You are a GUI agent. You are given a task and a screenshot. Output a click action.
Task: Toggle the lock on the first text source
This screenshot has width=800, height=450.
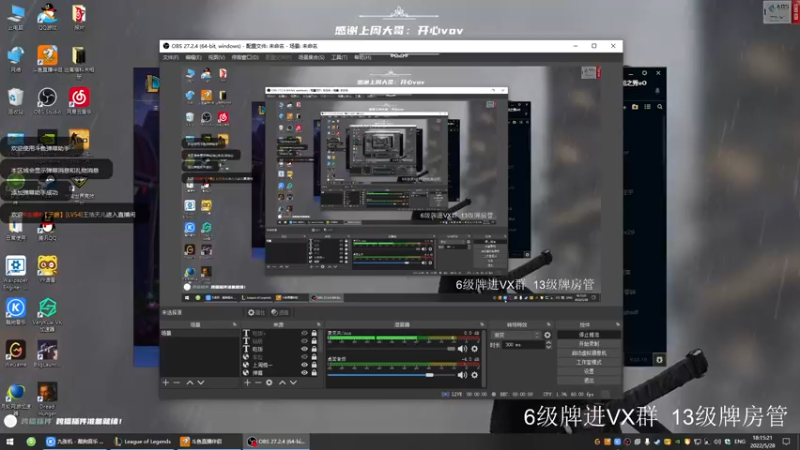pyautogui.click(x=314, y=333)
